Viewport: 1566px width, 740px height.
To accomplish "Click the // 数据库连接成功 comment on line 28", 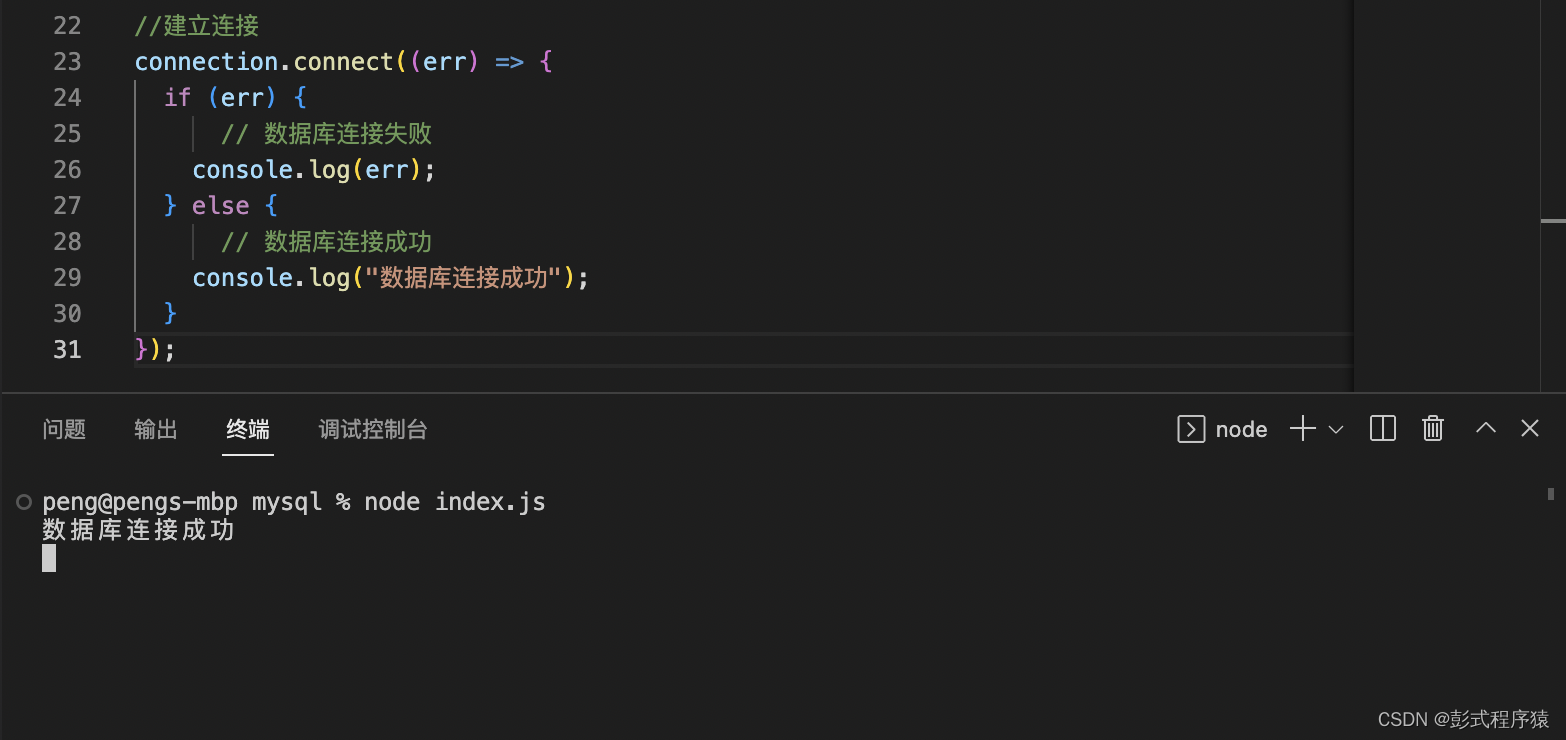I will pos(326,241).
